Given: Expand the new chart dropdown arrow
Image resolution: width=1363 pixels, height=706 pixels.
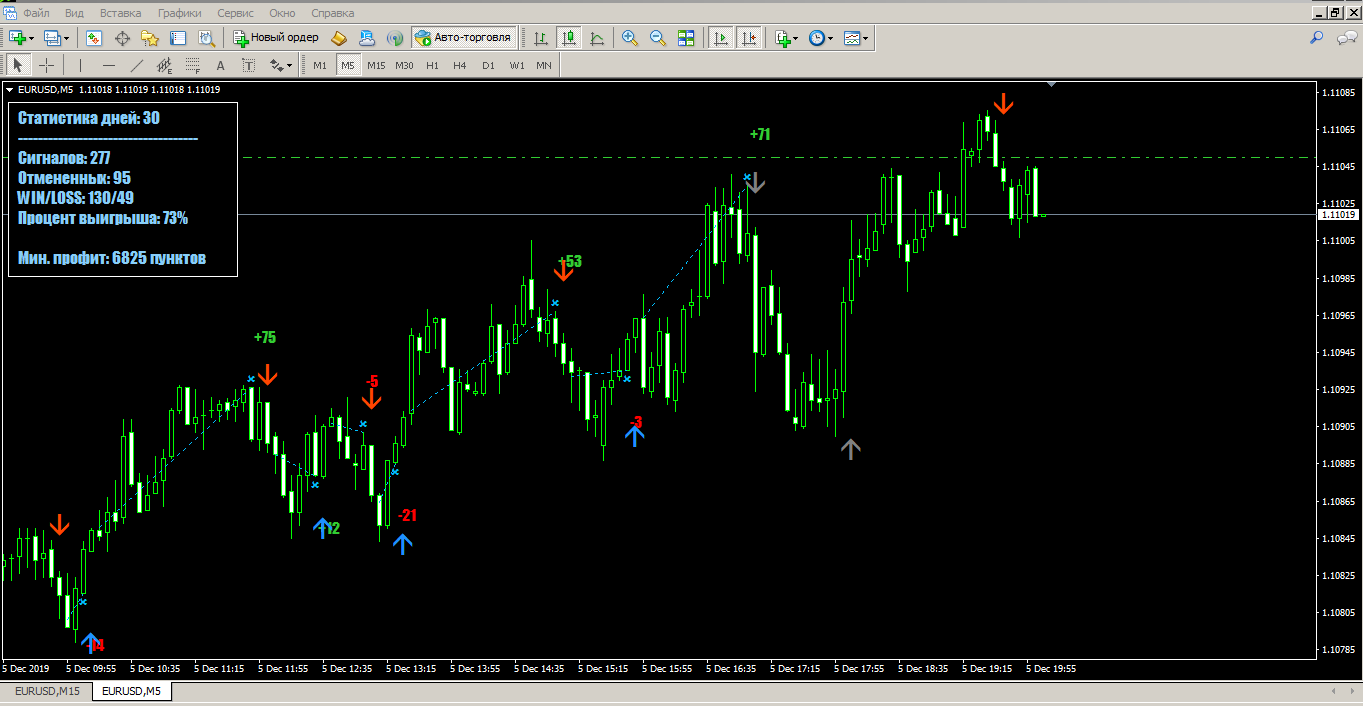Looking at the screenshot, I should click(32, 38).
